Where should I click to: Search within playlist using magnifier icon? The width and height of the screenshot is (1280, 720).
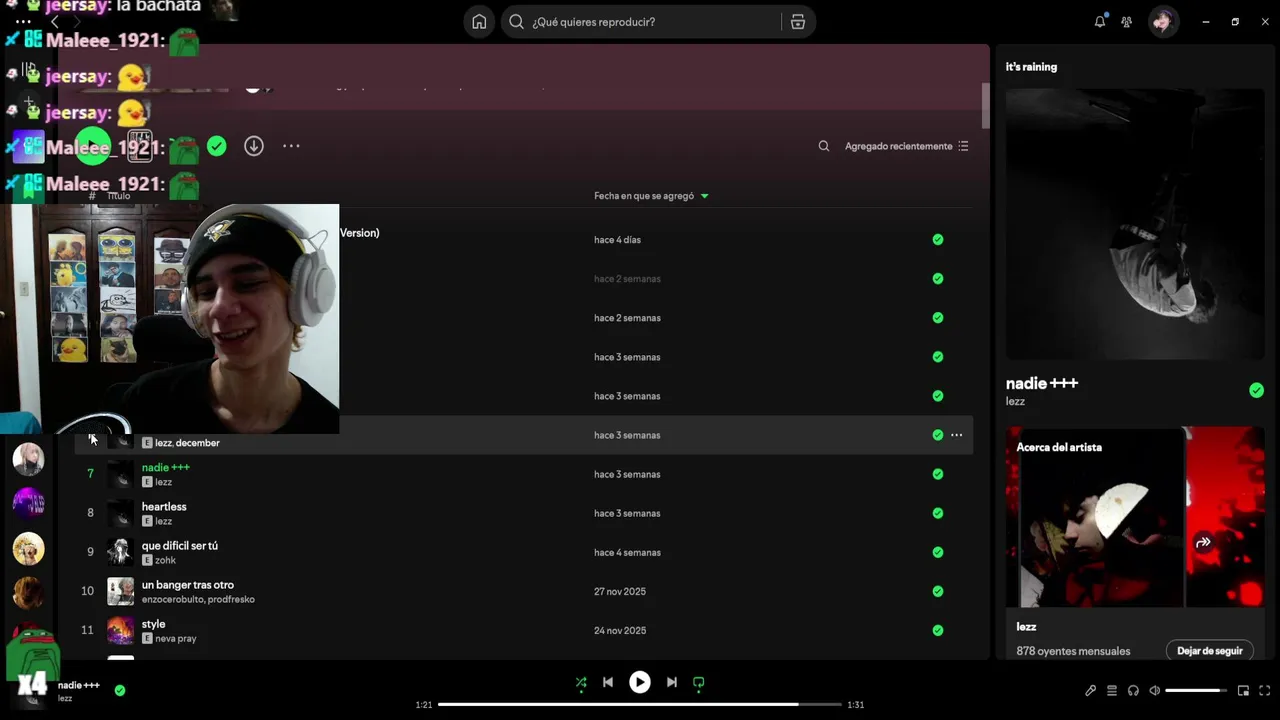824,146
